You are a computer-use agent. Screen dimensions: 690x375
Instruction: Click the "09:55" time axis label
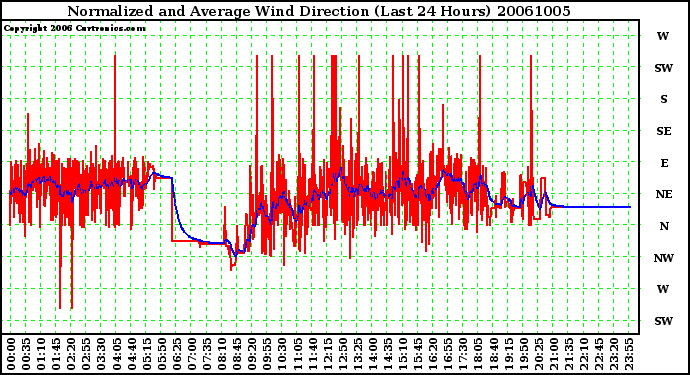click(x=267, y=354)
